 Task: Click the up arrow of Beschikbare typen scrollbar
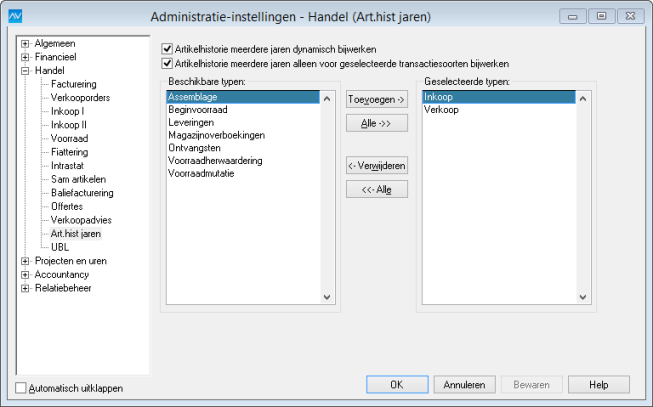tap(327, 99)
